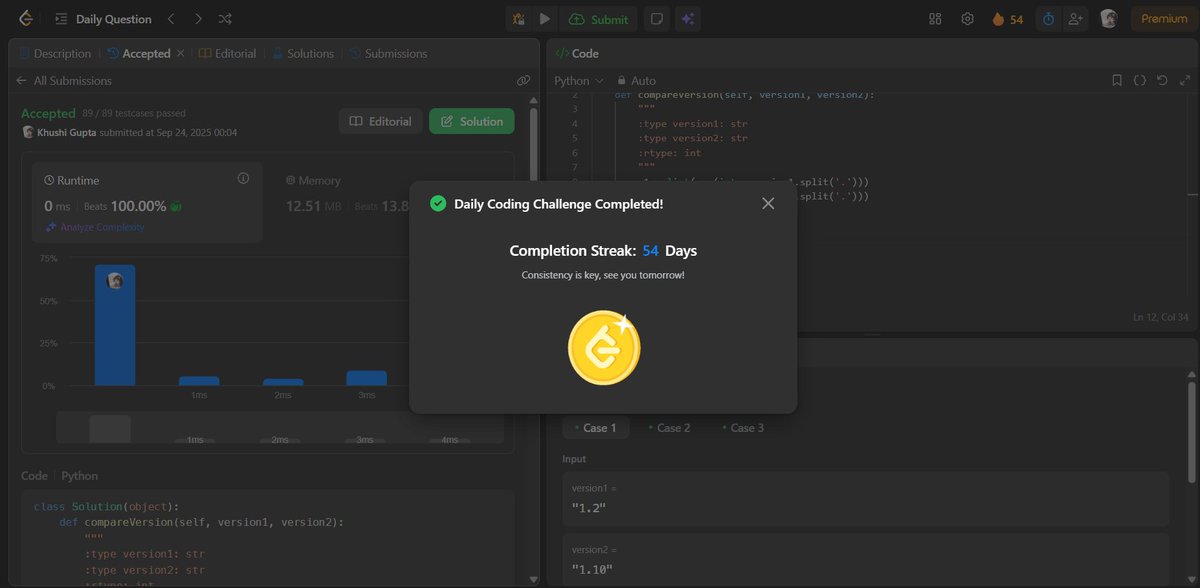This screenshot has width=1200, height=588.
Task: Close the Accepted tab
Action: (180, 54)
